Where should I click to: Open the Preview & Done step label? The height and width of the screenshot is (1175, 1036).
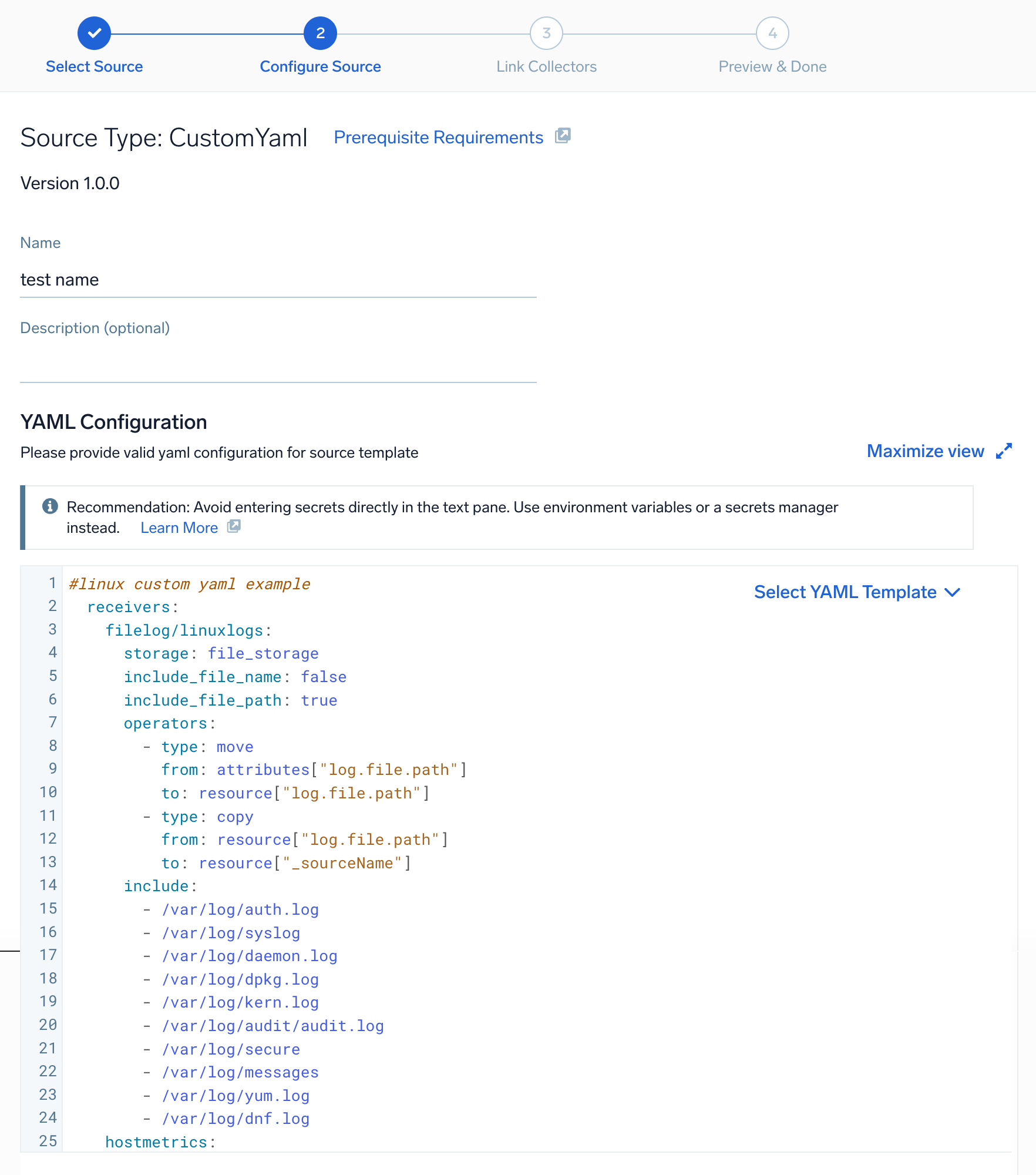point(772,66)
